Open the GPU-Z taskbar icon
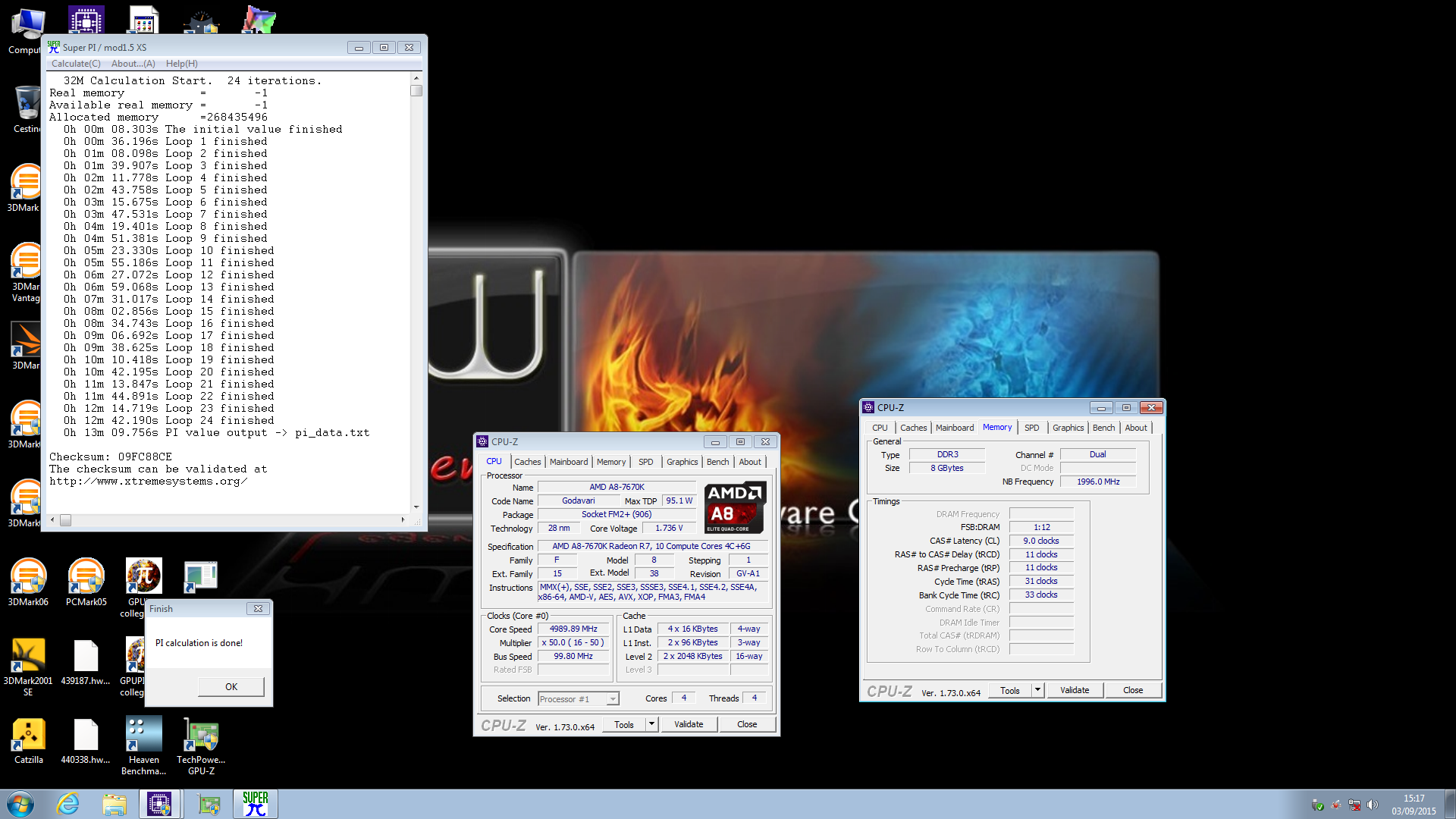This screenshot has height=819, width=1456. (209, 804)
